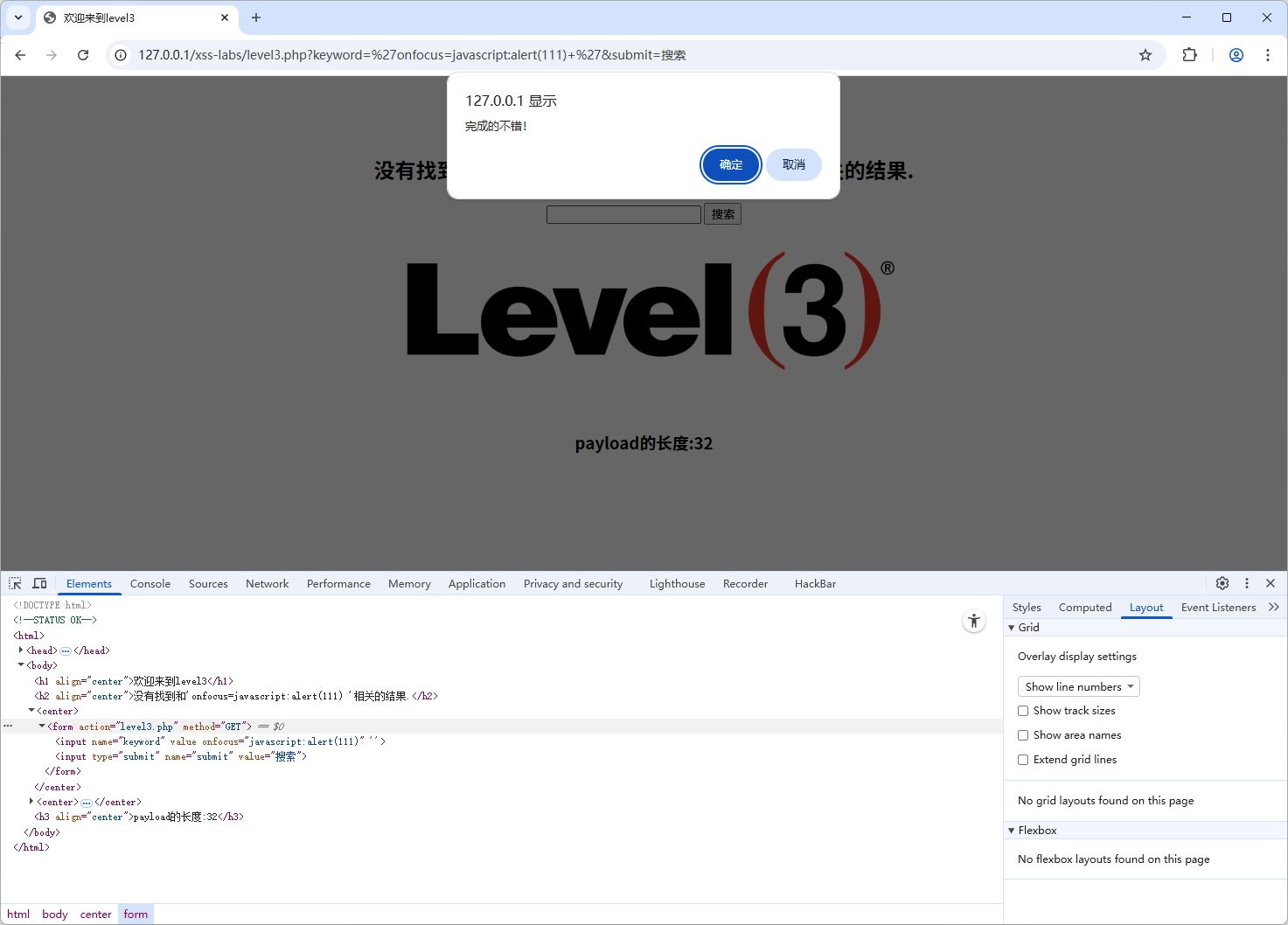This screenshot has height=925, width=1288.
Task: Open Privacy and security tab
Action: coord(573,584)
